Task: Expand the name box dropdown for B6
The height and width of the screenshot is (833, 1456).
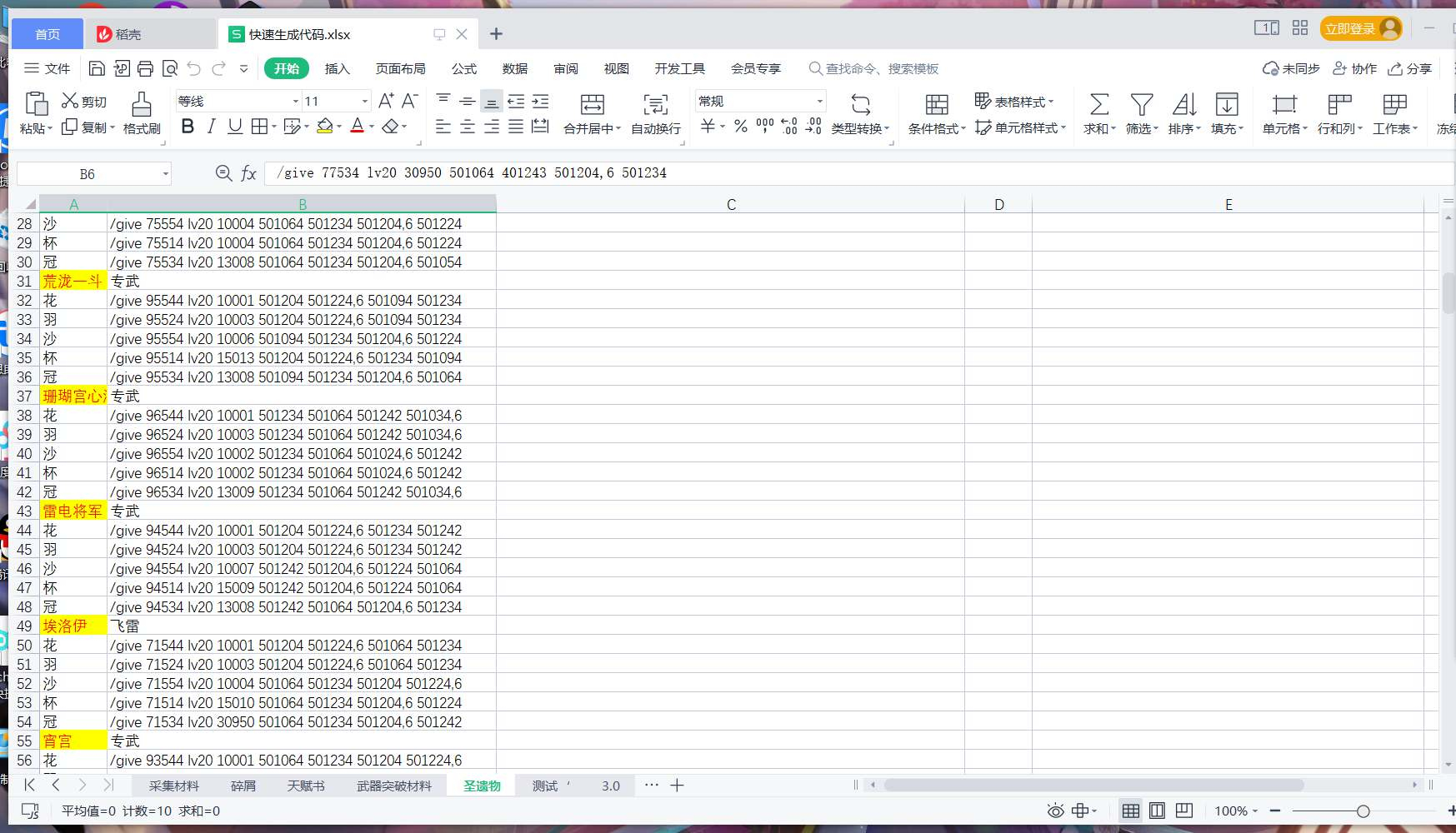Action: 166,173
